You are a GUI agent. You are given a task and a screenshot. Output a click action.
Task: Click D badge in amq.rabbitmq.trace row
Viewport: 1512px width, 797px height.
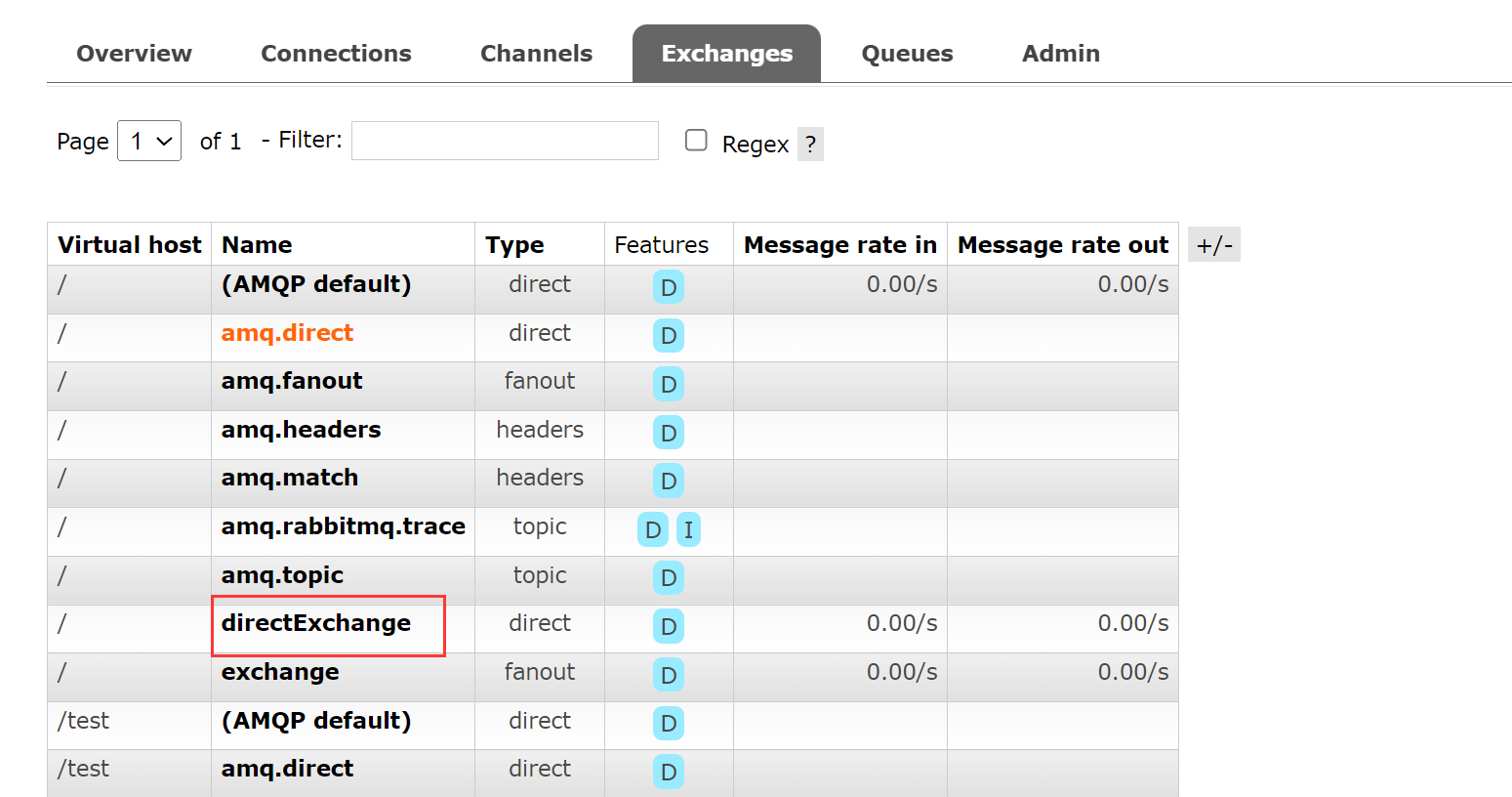click(x=653, y=529)
